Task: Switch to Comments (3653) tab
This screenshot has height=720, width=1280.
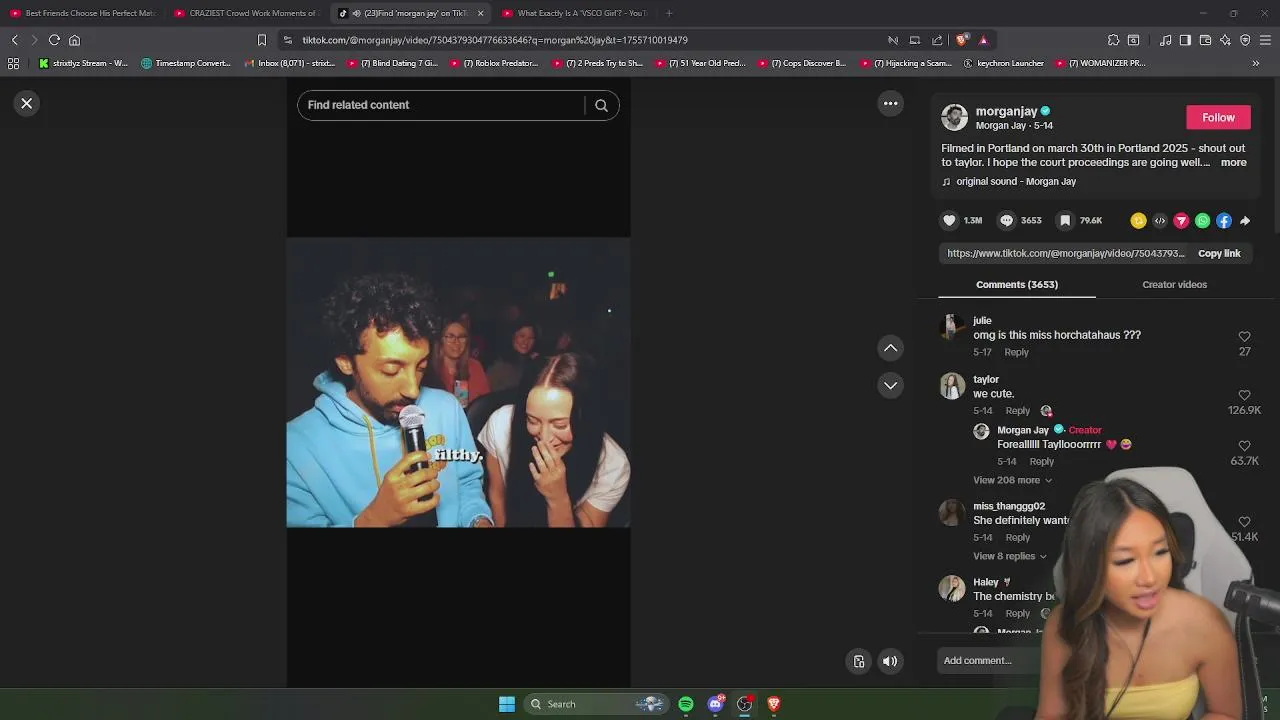Action: [1017, 284]
